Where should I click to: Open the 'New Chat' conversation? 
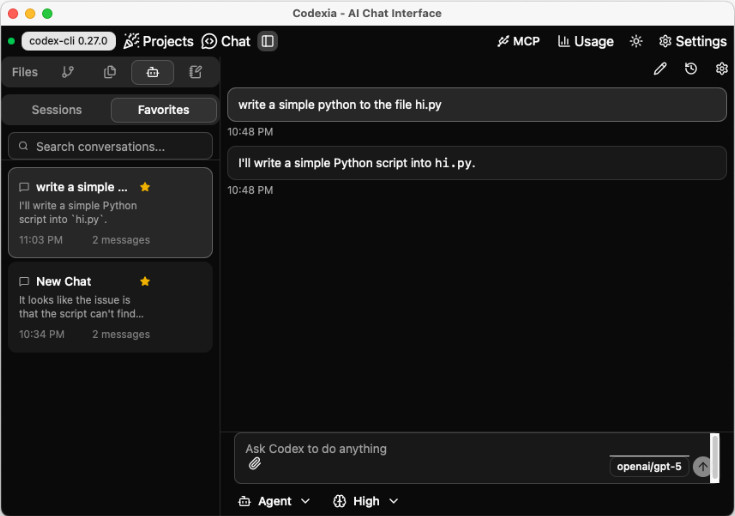pyautogui.click(x=111, y=307)
